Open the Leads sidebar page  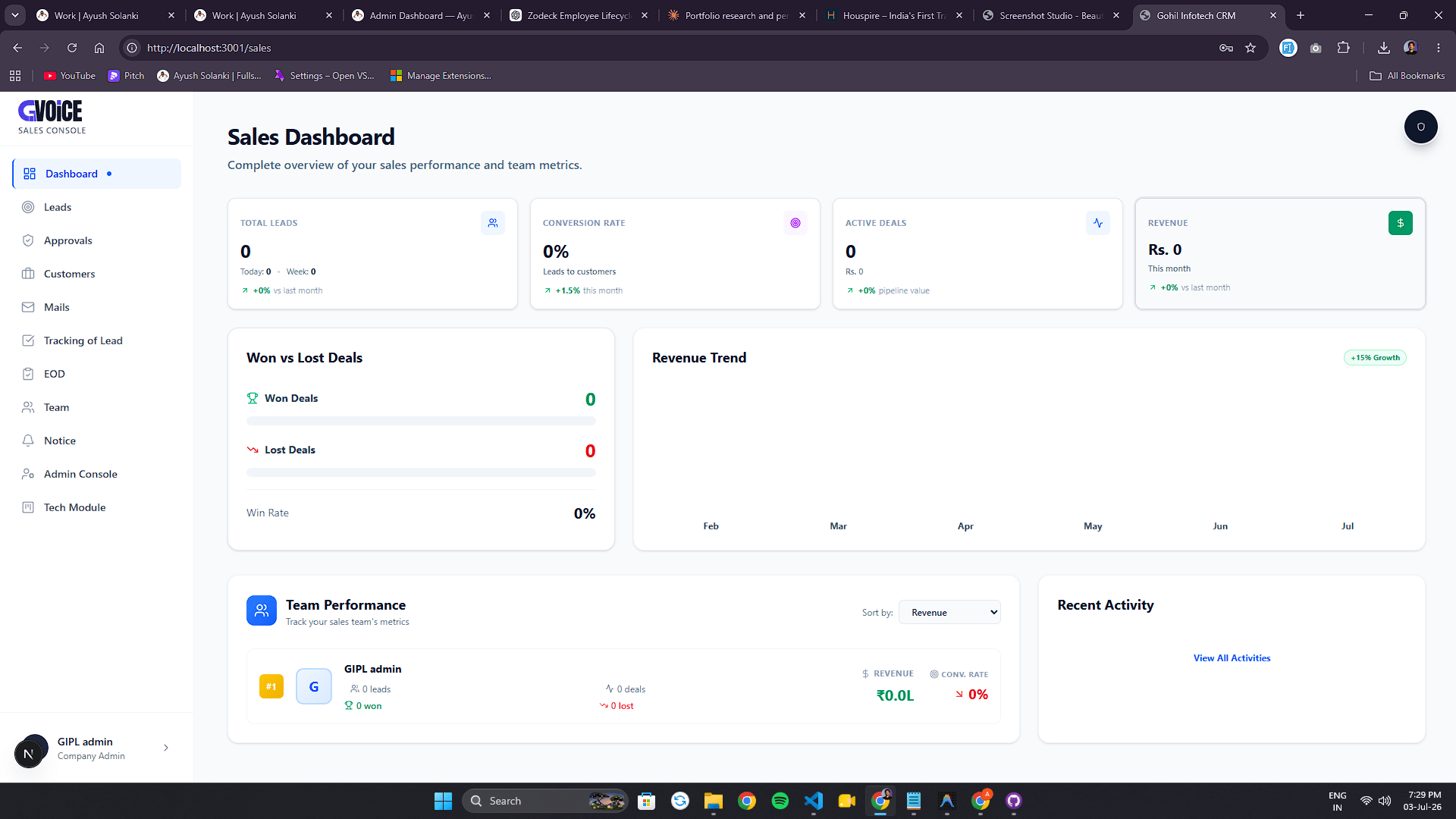[97, 207]
